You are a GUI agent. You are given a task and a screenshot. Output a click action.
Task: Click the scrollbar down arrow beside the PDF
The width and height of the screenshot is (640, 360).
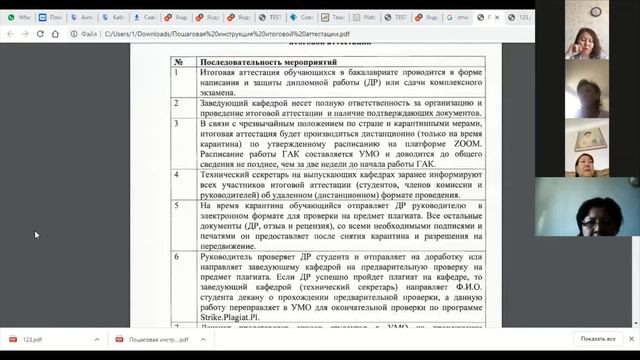point(636,323)
